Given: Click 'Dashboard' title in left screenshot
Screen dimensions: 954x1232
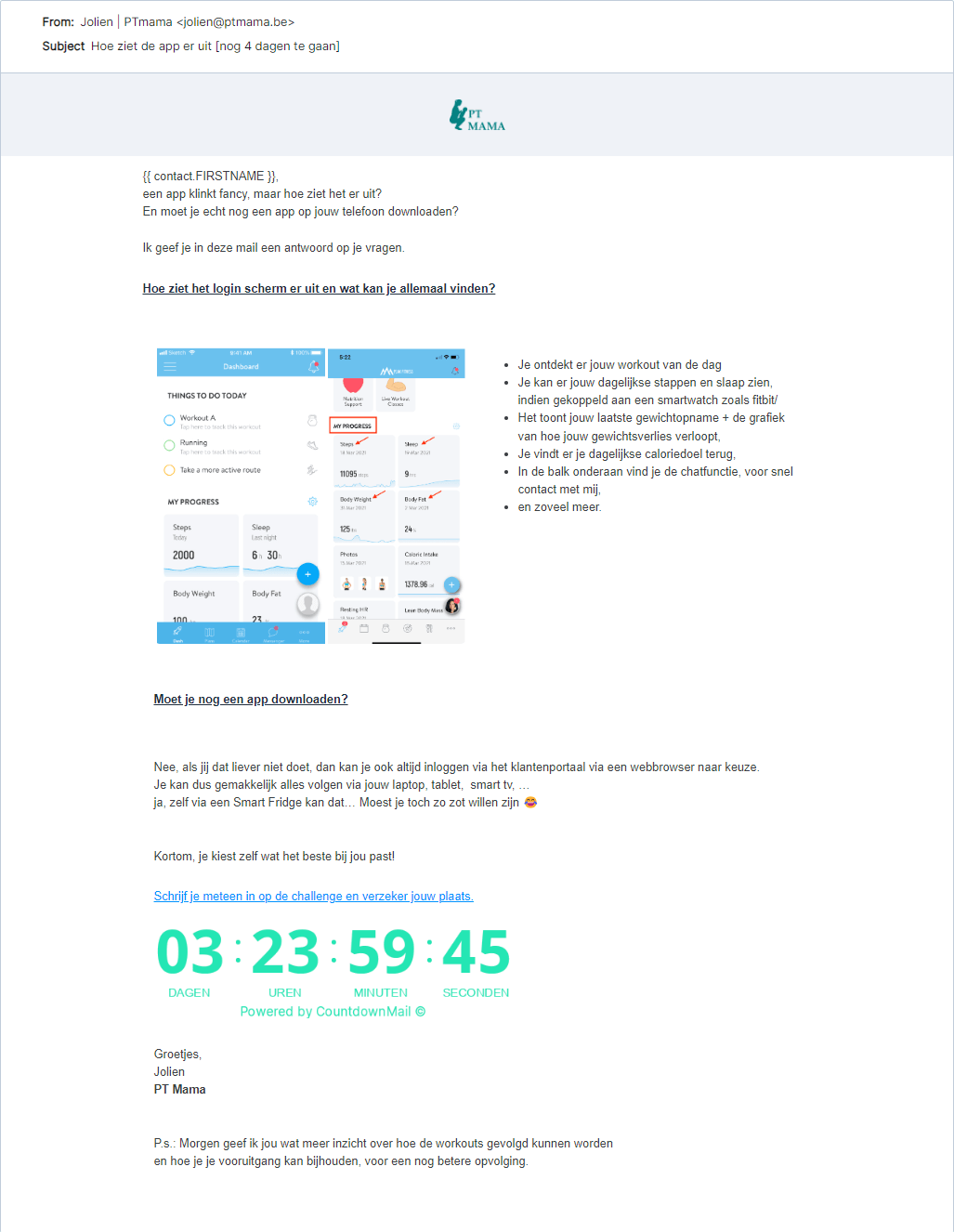Looking at the screenshot, I should (x=241, y=366).
